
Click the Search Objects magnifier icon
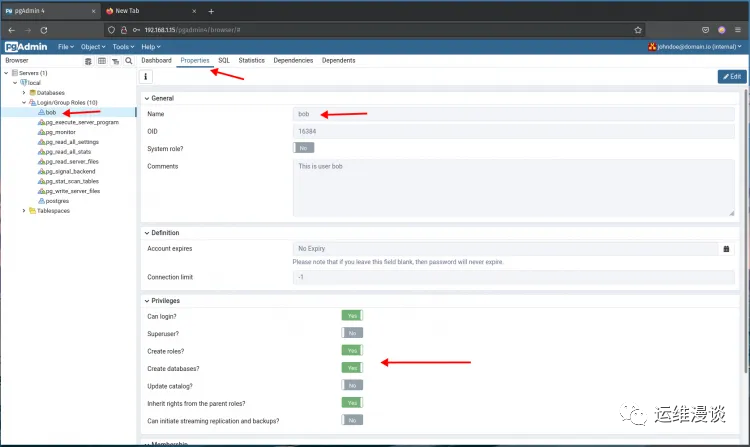129,61
